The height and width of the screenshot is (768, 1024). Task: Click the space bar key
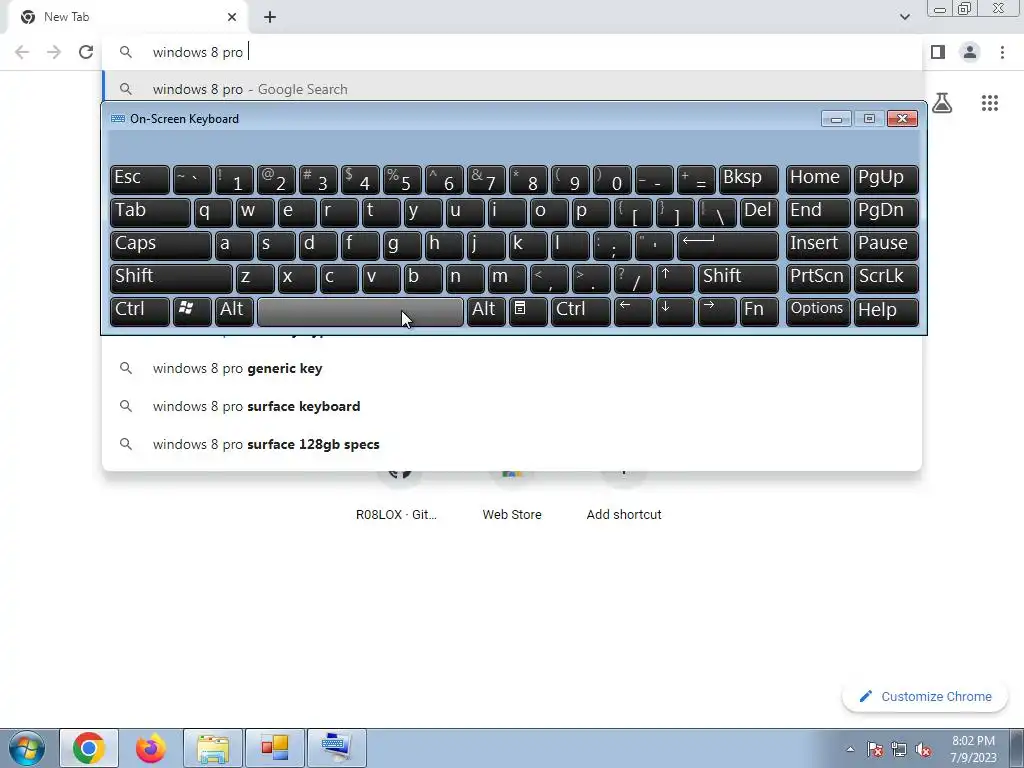coord(360,311)
